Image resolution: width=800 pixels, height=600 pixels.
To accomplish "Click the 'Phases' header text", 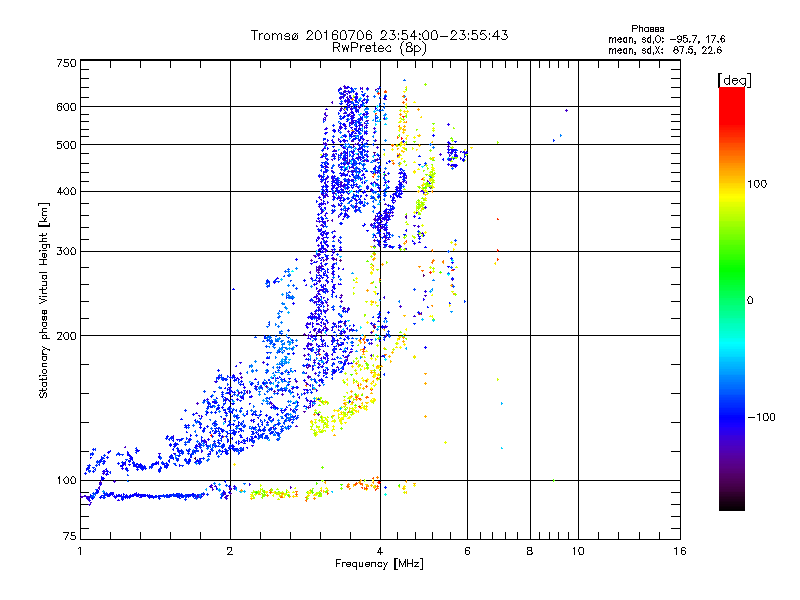I will [x=647, y=29].
